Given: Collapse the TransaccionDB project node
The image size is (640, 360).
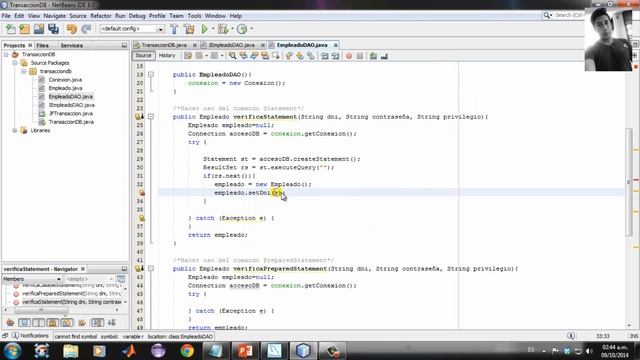Looking at the screenshot, I should [6, 54].
